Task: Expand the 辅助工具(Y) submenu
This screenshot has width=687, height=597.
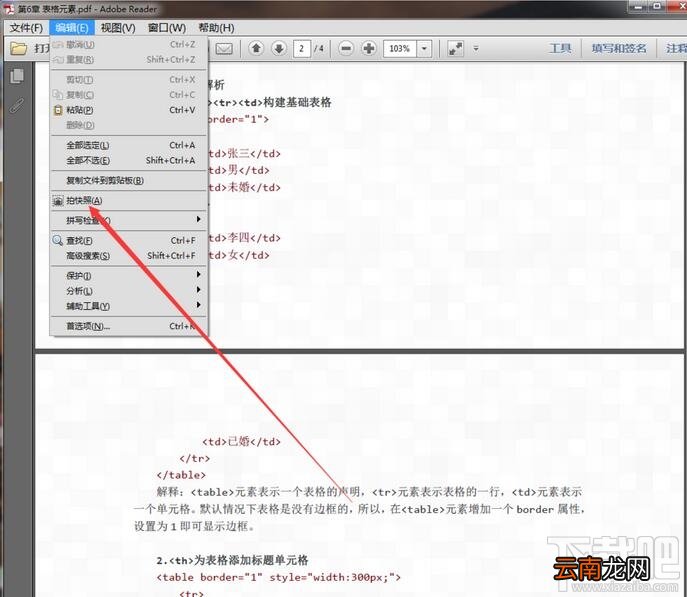Action: click(128, 306)
